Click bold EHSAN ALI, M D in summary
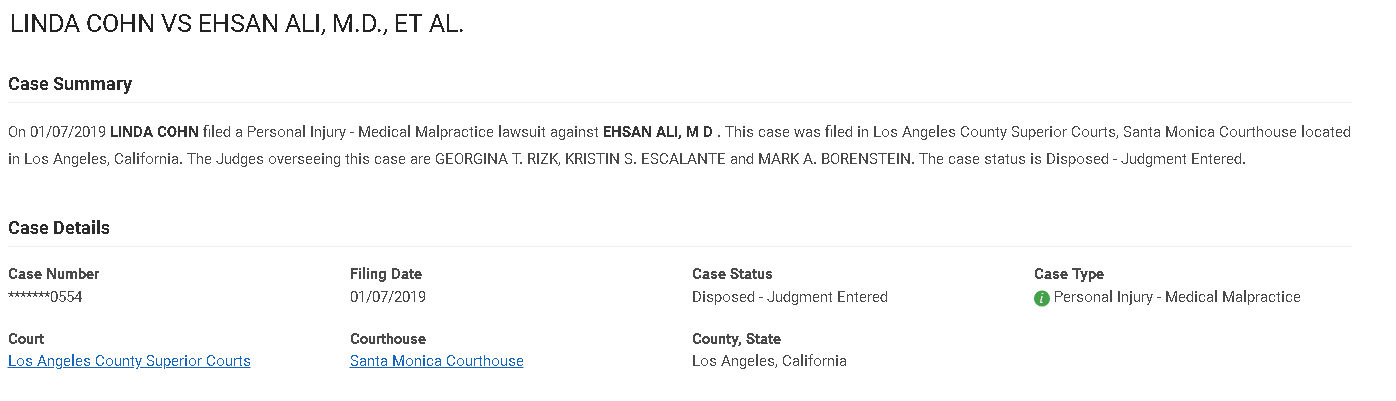 click(660, 132)
